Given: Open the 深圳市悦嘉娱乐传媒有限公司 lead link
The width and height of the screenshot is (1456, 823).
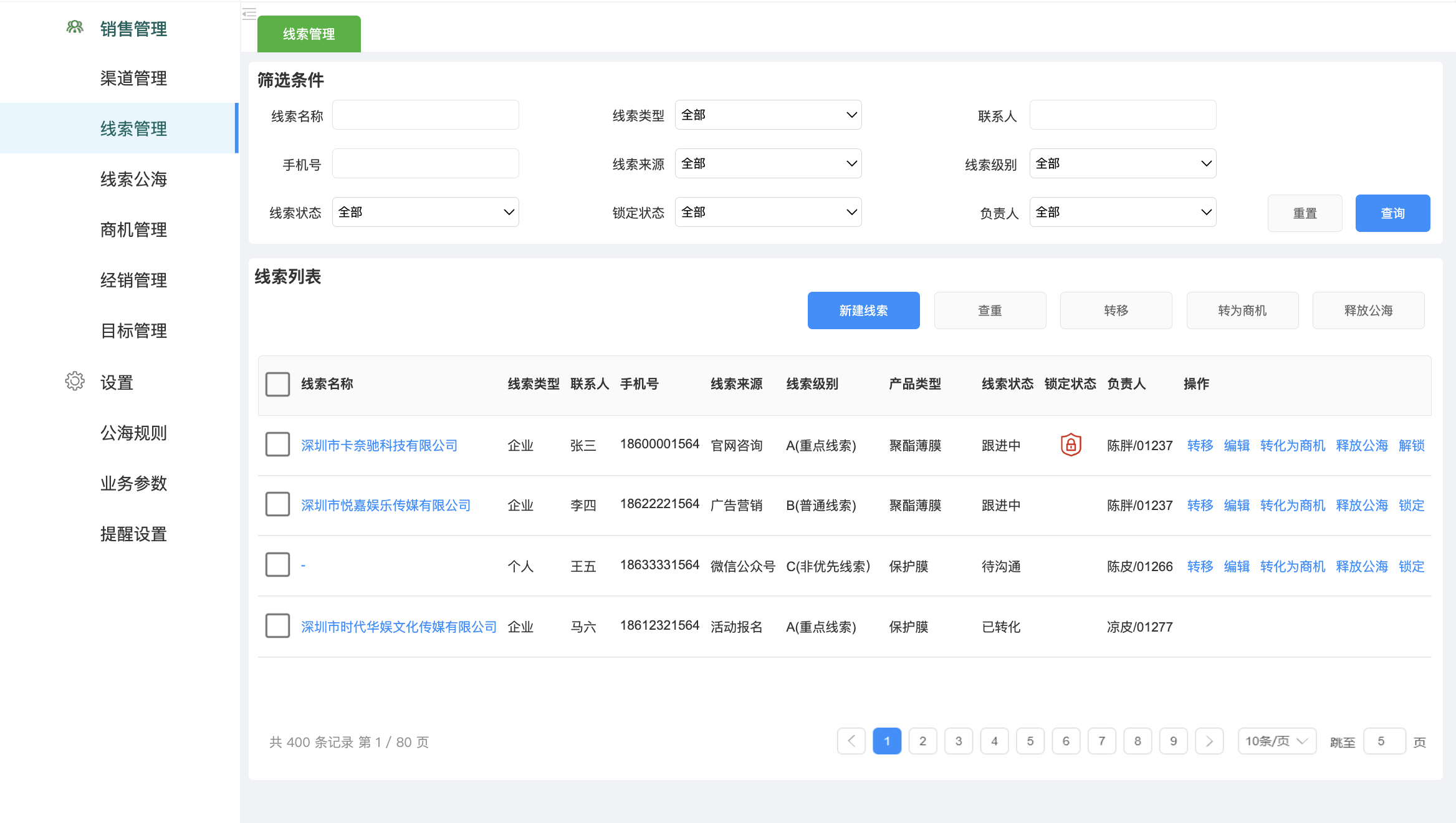Looking at the screenshot, I should point(386,506).
